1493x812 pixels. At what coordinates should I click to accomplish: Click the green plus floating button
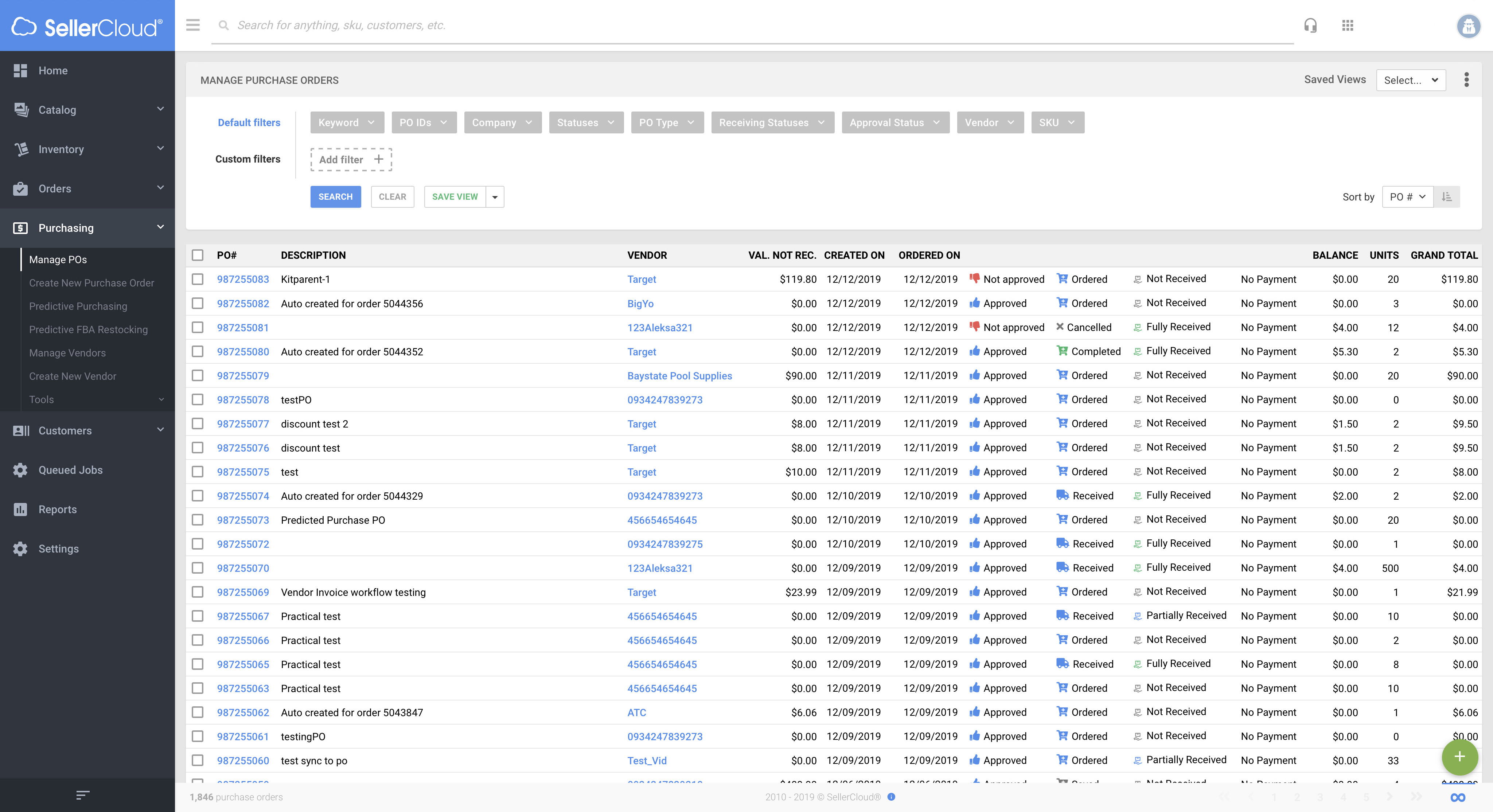tap(1459, 757)
